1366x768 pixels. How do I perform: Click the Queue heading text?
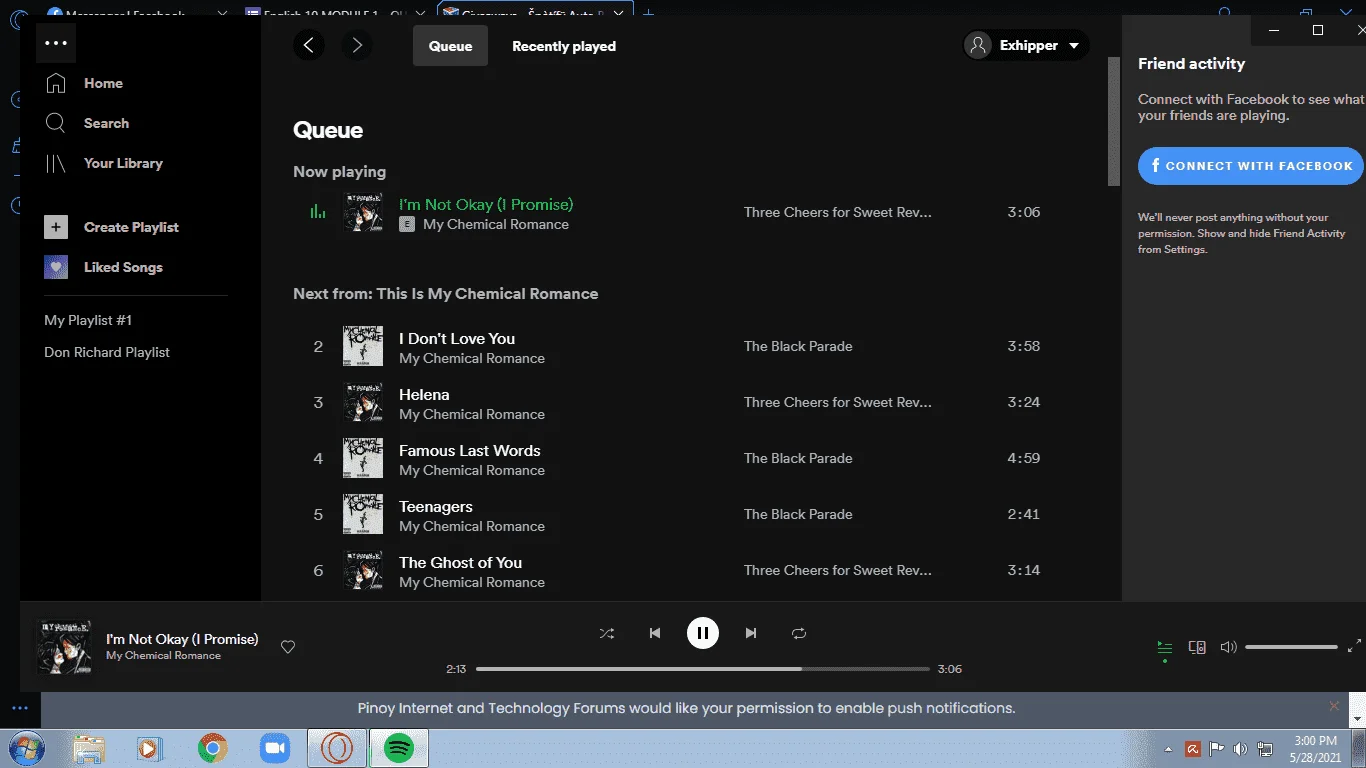coord(328,130)
